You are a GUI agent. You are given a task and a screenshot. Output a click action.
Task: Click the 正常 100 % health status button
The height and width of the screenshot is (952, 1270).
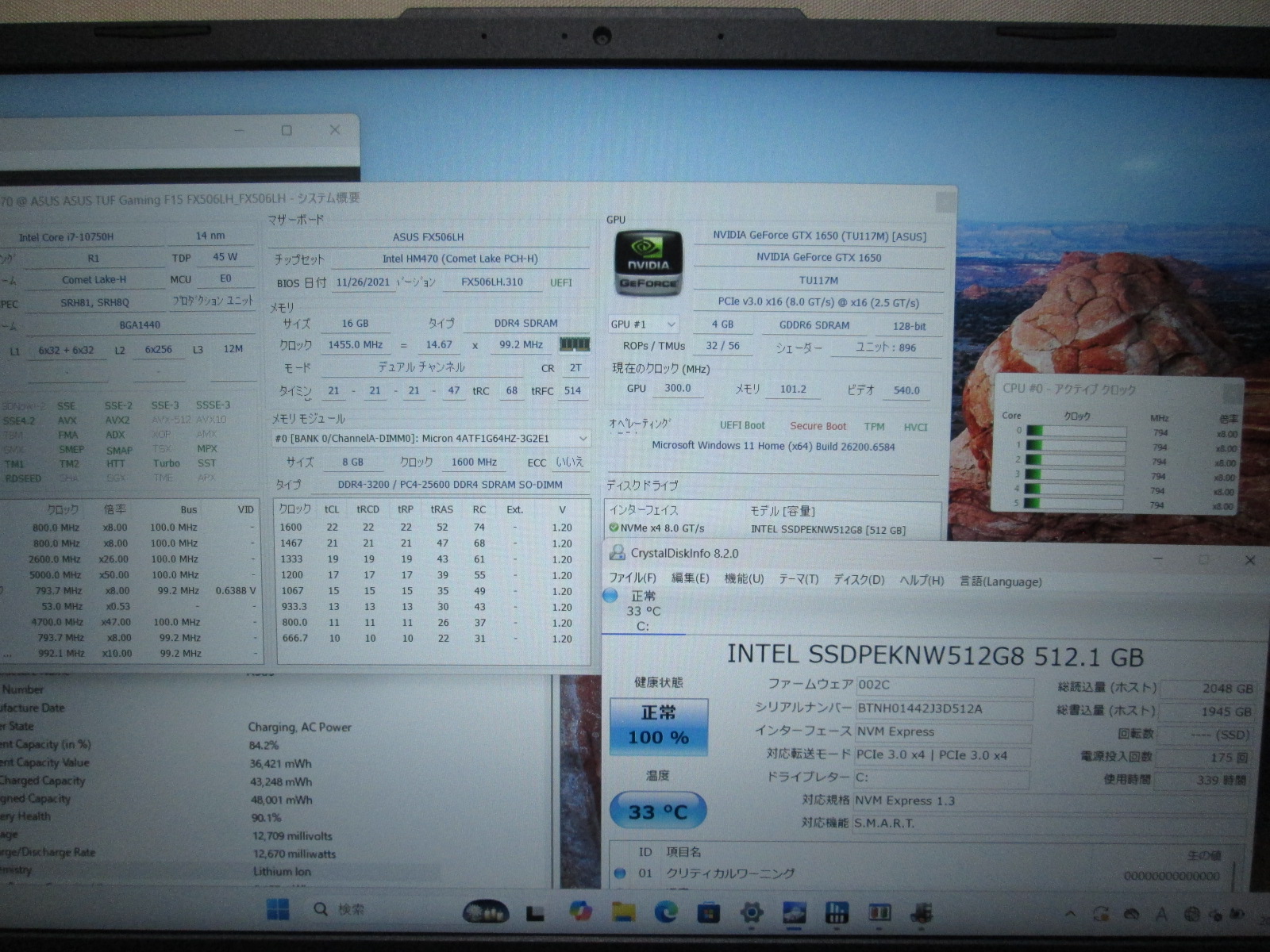(658, 726)
